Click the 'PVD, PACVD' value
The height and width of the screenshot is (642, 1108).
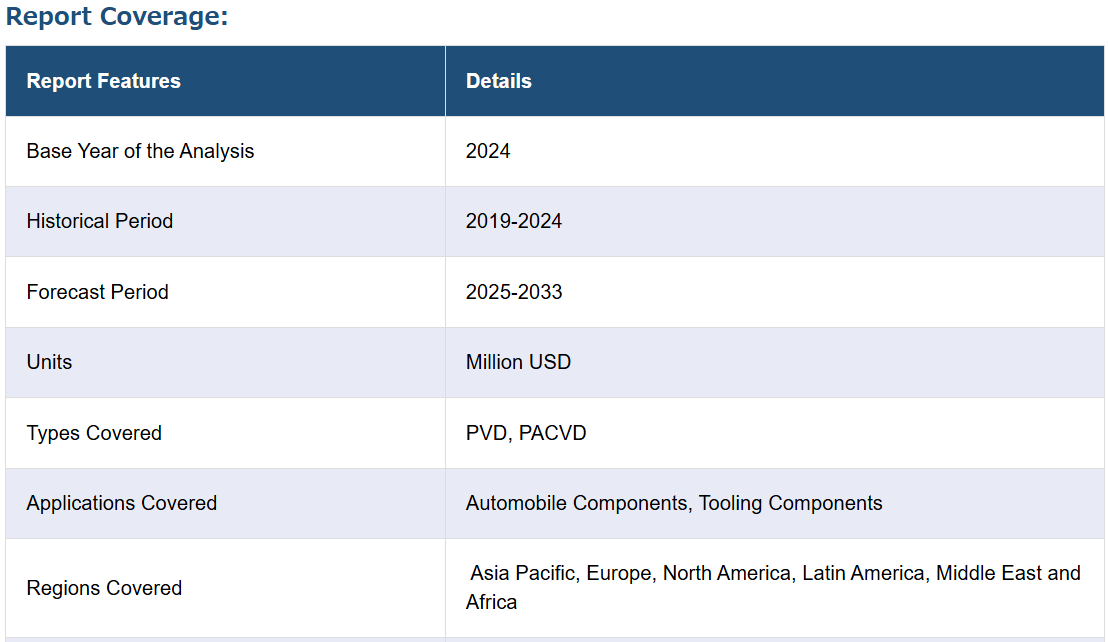[x=526, y=433]
